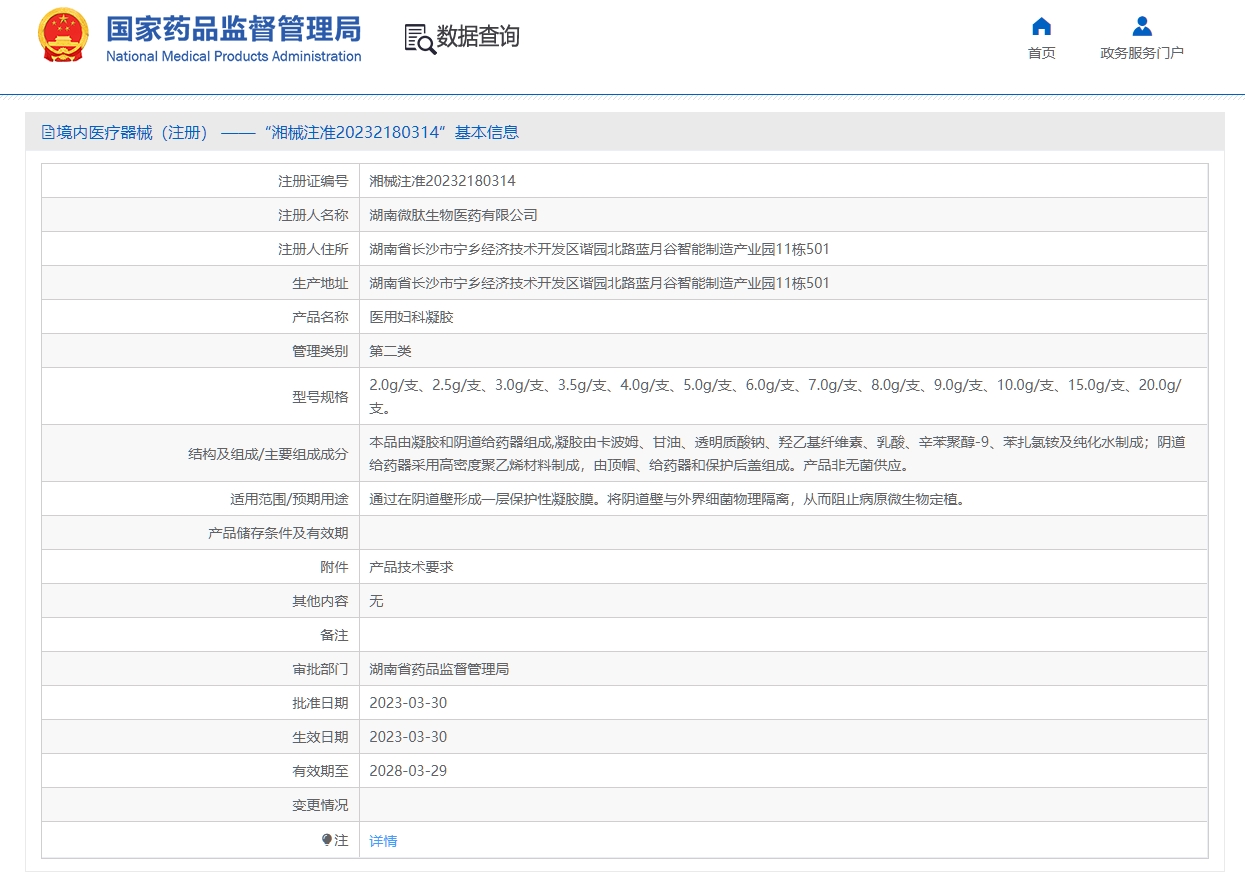Click the 首页 home icon

point(1041,27)
